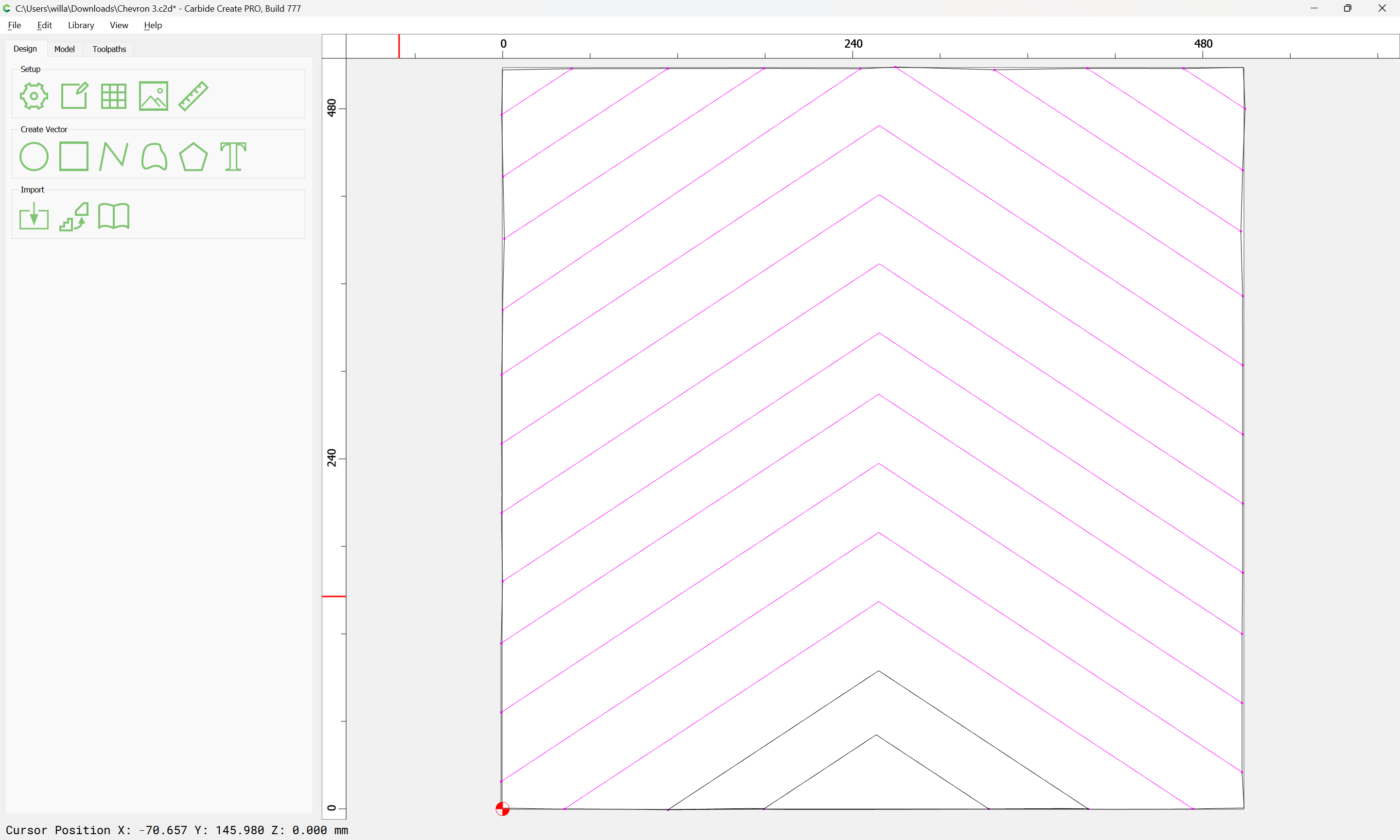Switch to the Design tab
This screenshot has height=840, width=1400.
point(25,49)
